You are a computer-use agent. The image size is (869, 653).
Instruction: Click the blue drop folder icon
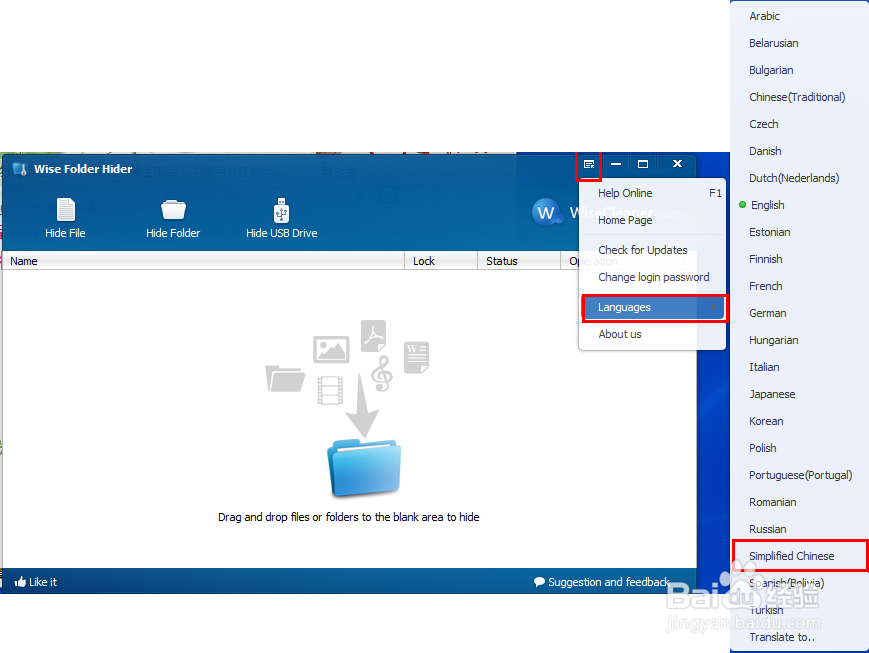(x=364, y=467)
